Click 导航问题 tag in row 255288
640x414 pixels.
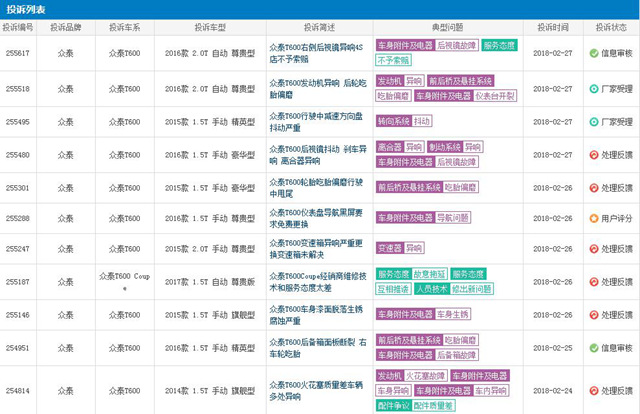(x=453, y=218)
